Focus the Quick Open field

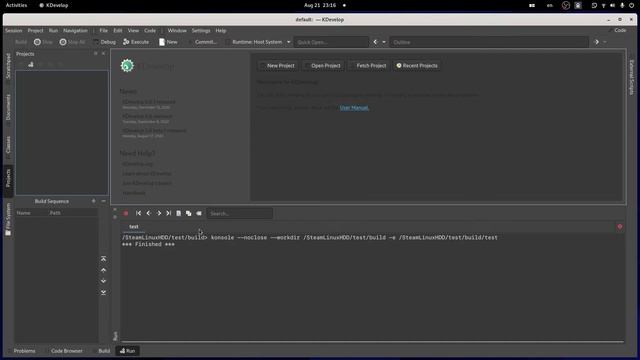(x=332, y=42)
